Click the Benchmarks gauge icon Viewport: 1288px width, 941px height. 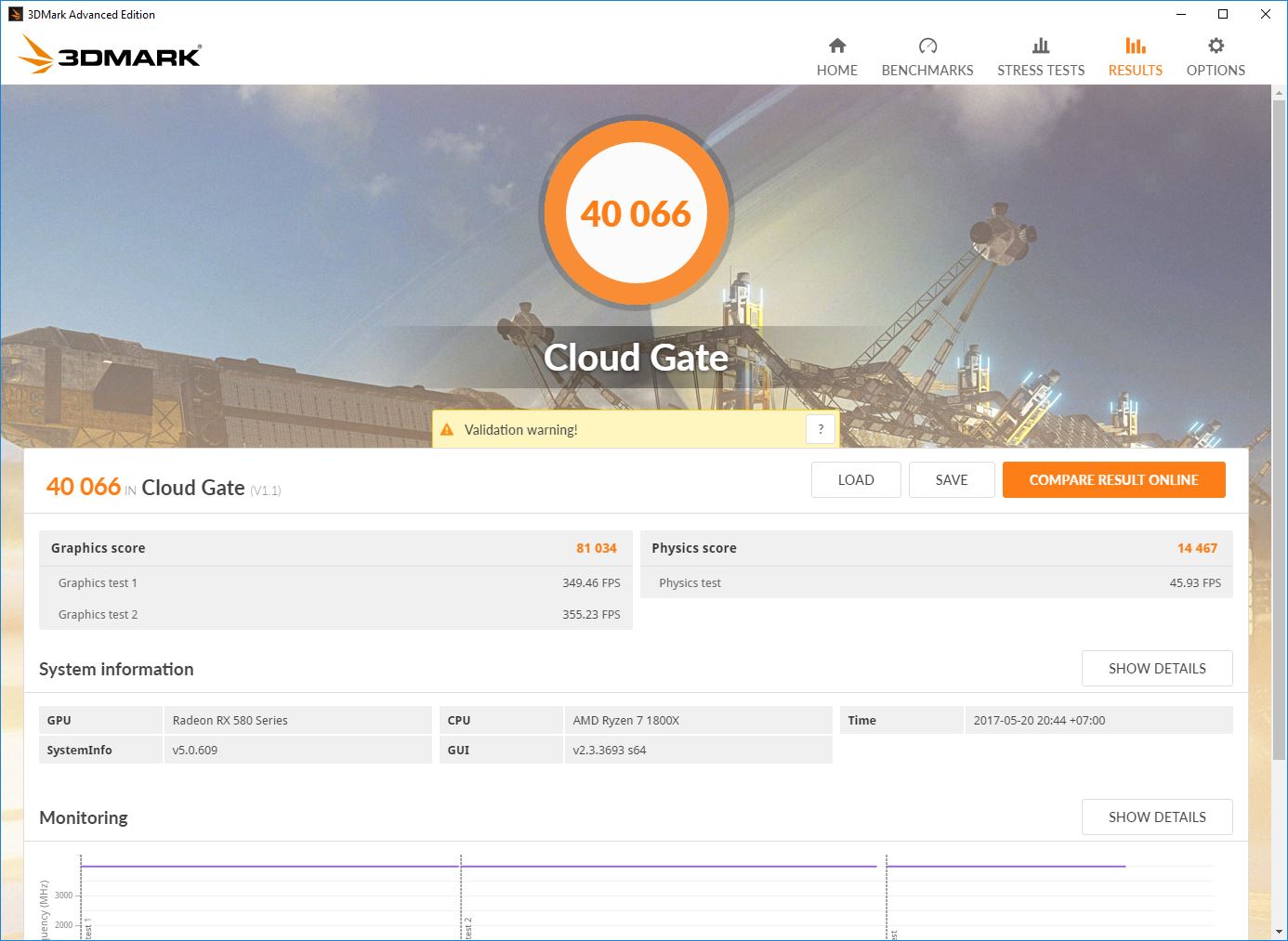pyautogui.click(x=927, y=46)
